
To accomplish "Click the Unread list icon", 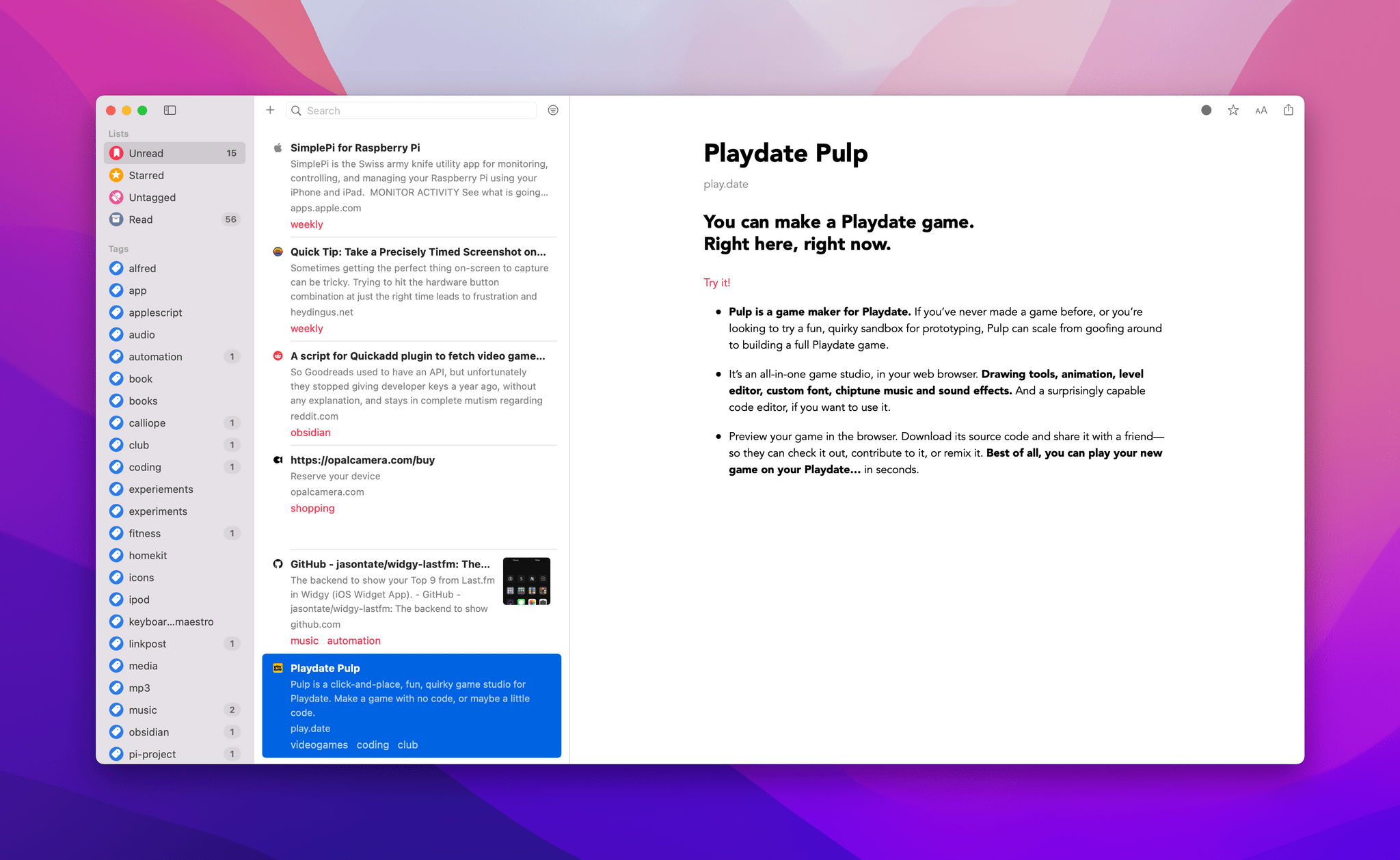I will pos(118,153).
